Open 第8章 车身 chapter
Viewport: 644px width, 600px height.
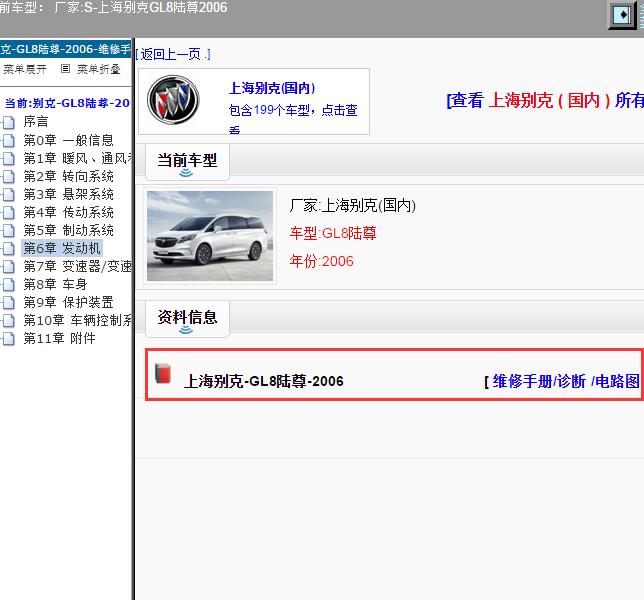pos(55,285)
